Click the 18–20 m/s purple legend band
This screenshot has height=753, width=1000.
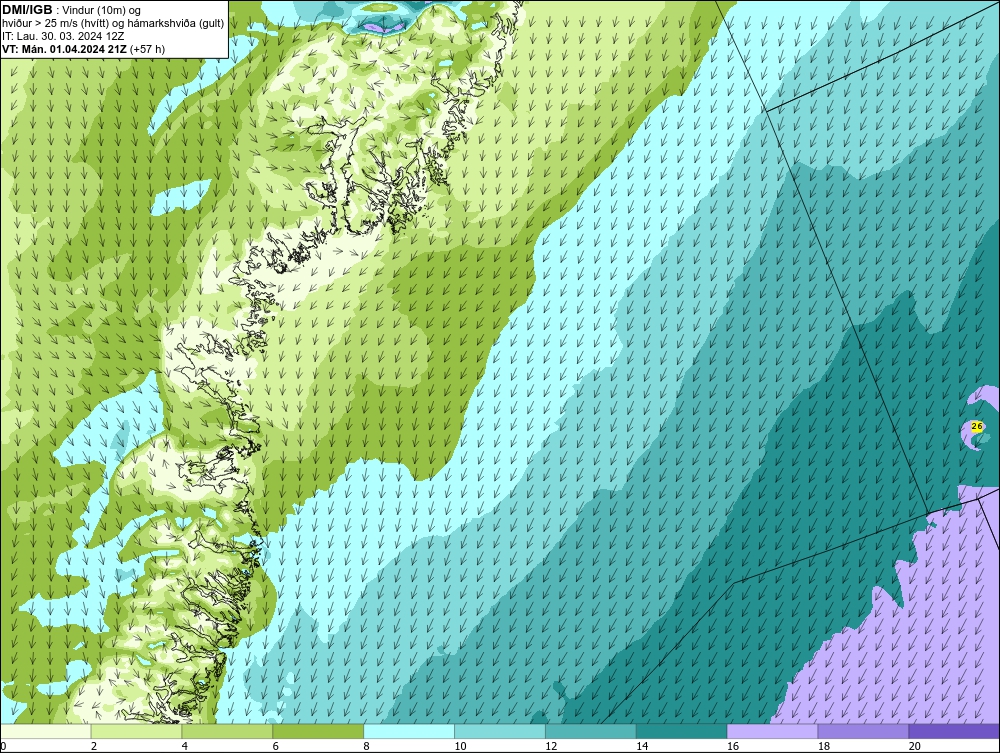click(864, 731)
